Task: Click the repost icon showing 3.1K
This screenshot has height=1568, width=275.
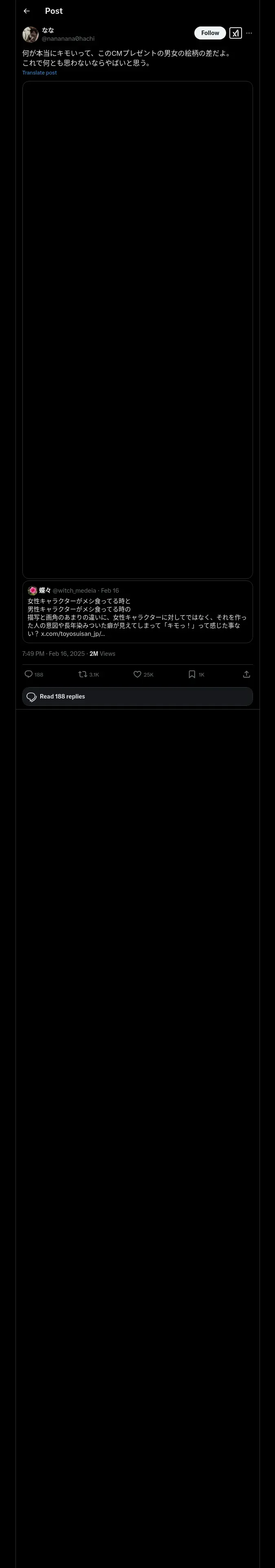Action: coord(82,674)
